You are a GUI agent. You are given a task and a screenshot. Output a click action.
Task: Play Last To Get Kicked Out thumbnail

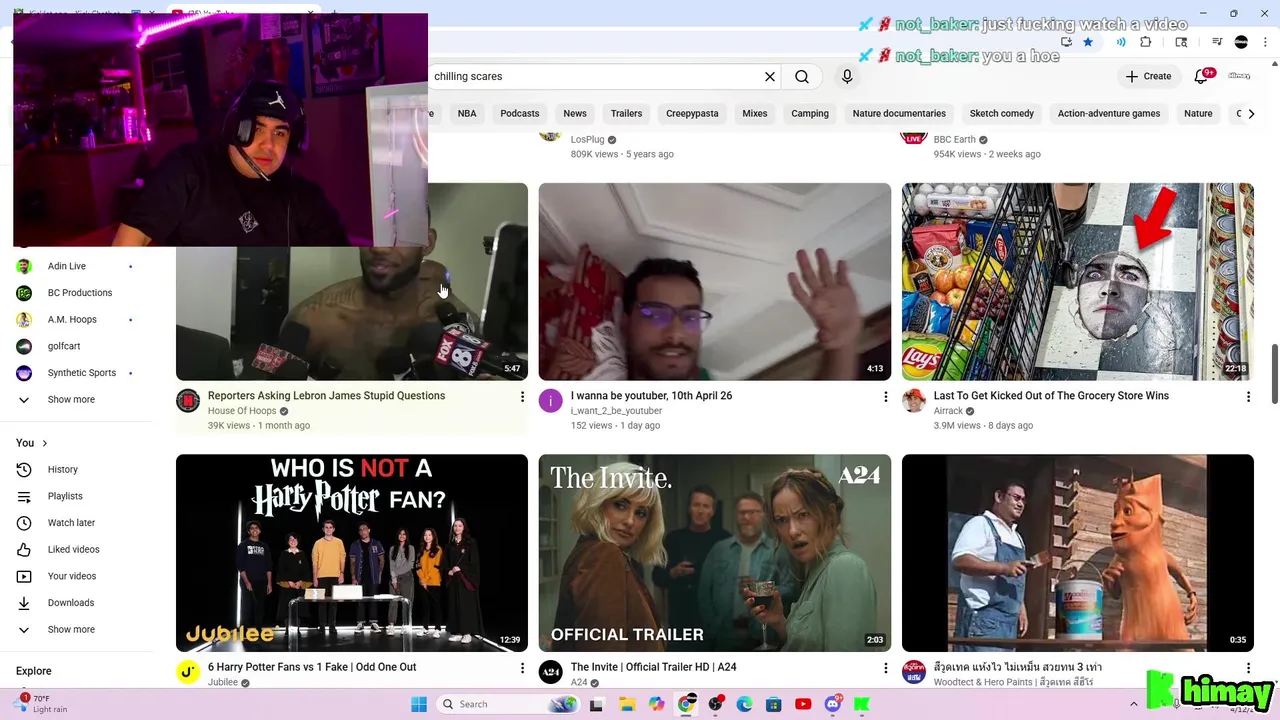tap(1078, 281)
